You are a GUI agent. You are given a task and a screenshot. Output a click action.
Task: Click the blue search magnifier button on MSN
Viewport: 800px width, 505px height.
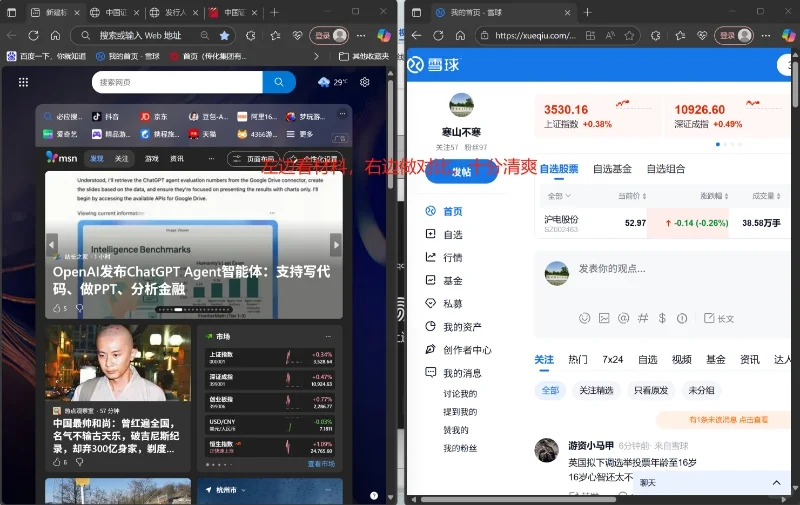tap(279, 82)
